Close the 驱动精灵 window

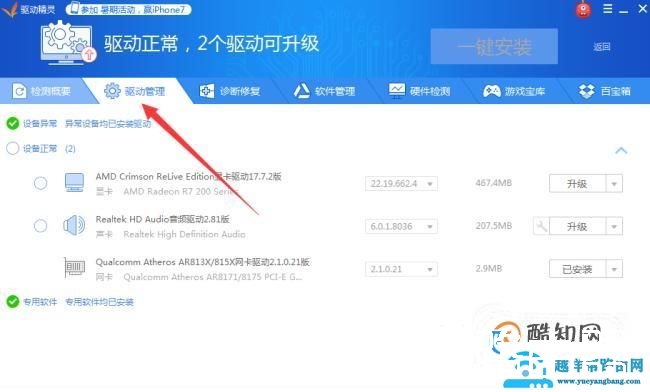pyautogui.click(x=643, y=8)
